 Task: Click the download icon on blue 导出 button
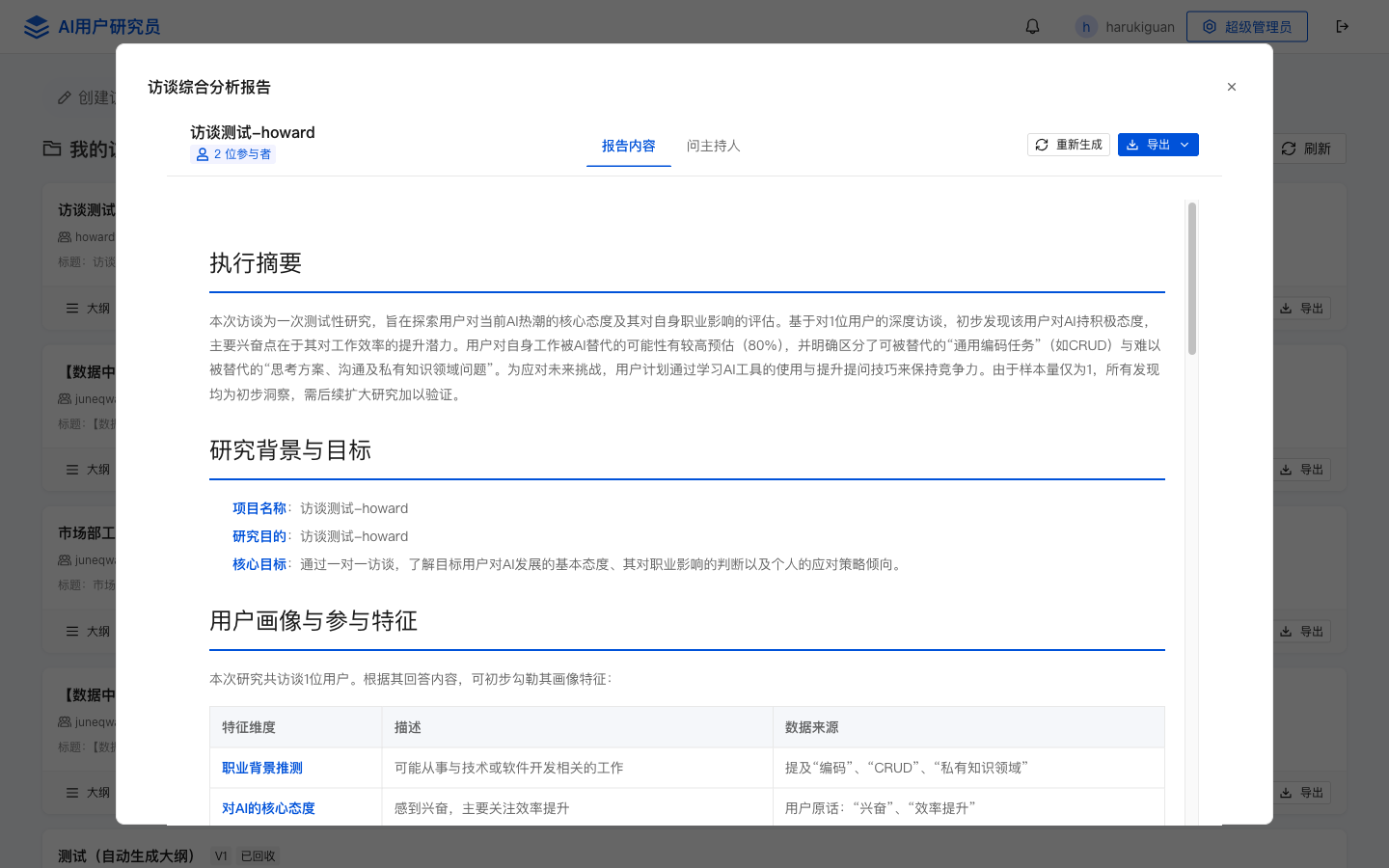[x=1131, y=144]
